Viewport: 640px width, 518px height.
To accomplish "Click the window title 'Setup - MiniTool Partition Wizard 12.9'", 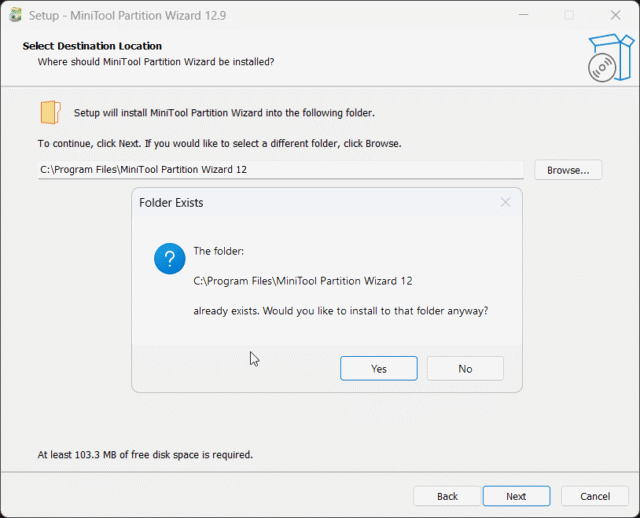I will coord(127,16).
